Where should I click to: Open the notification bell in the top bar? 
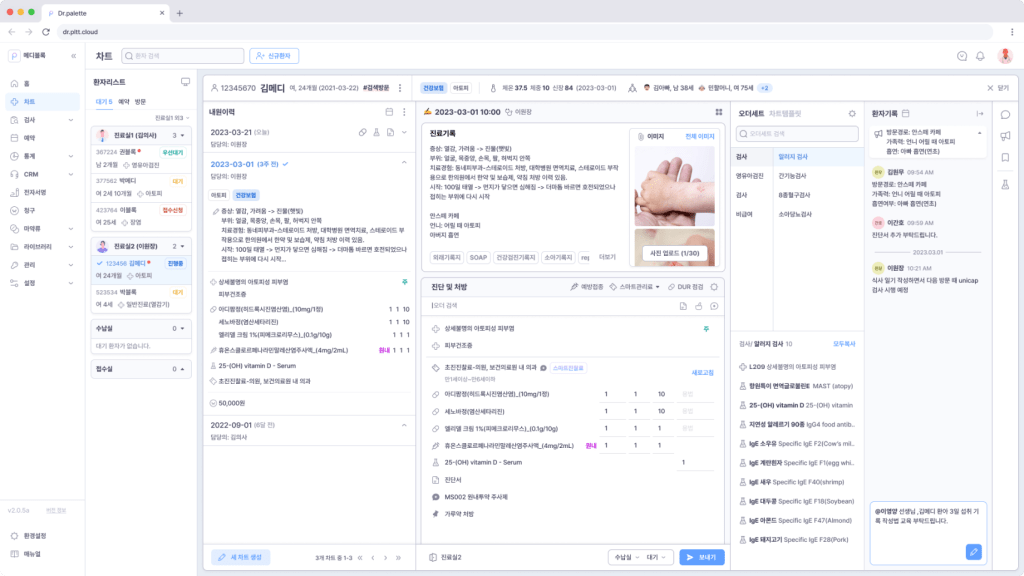click(980, 56)
